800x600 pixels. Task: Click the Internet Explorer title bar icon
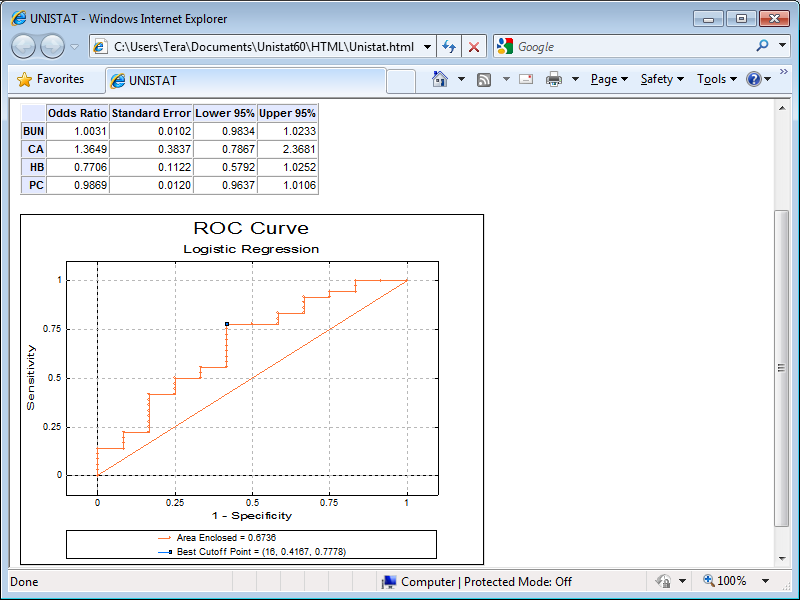coord(19,18)
